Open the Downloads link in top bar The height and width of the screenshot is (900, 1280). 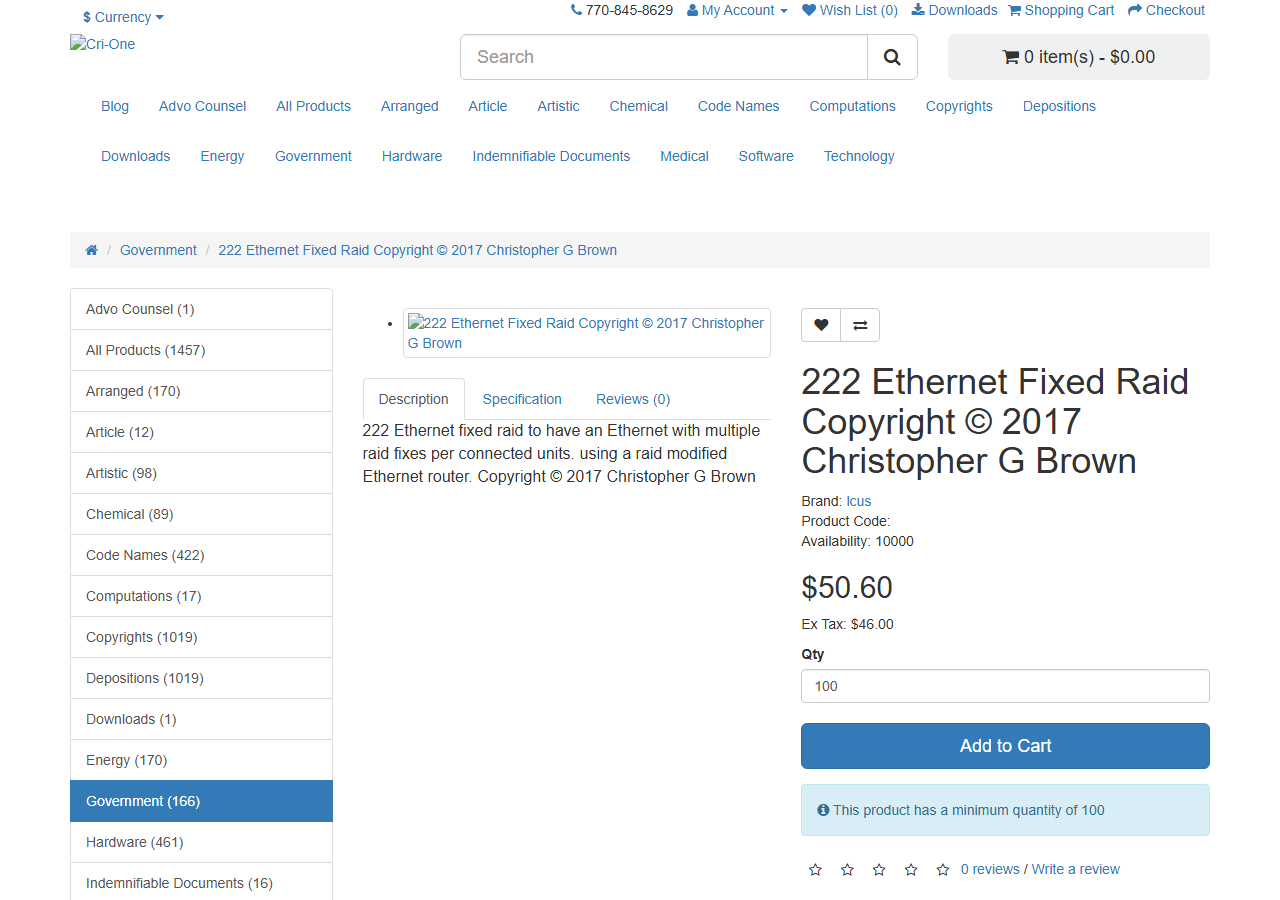point(954,10)
